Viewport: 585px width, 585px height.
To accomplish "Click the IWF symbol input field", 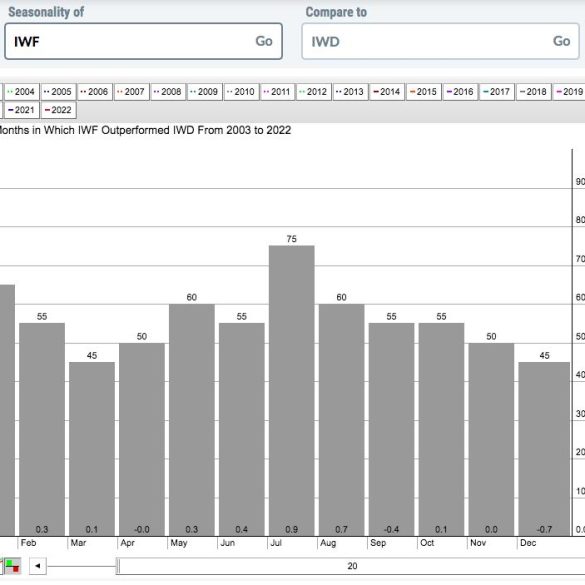I will pos(143,41).
